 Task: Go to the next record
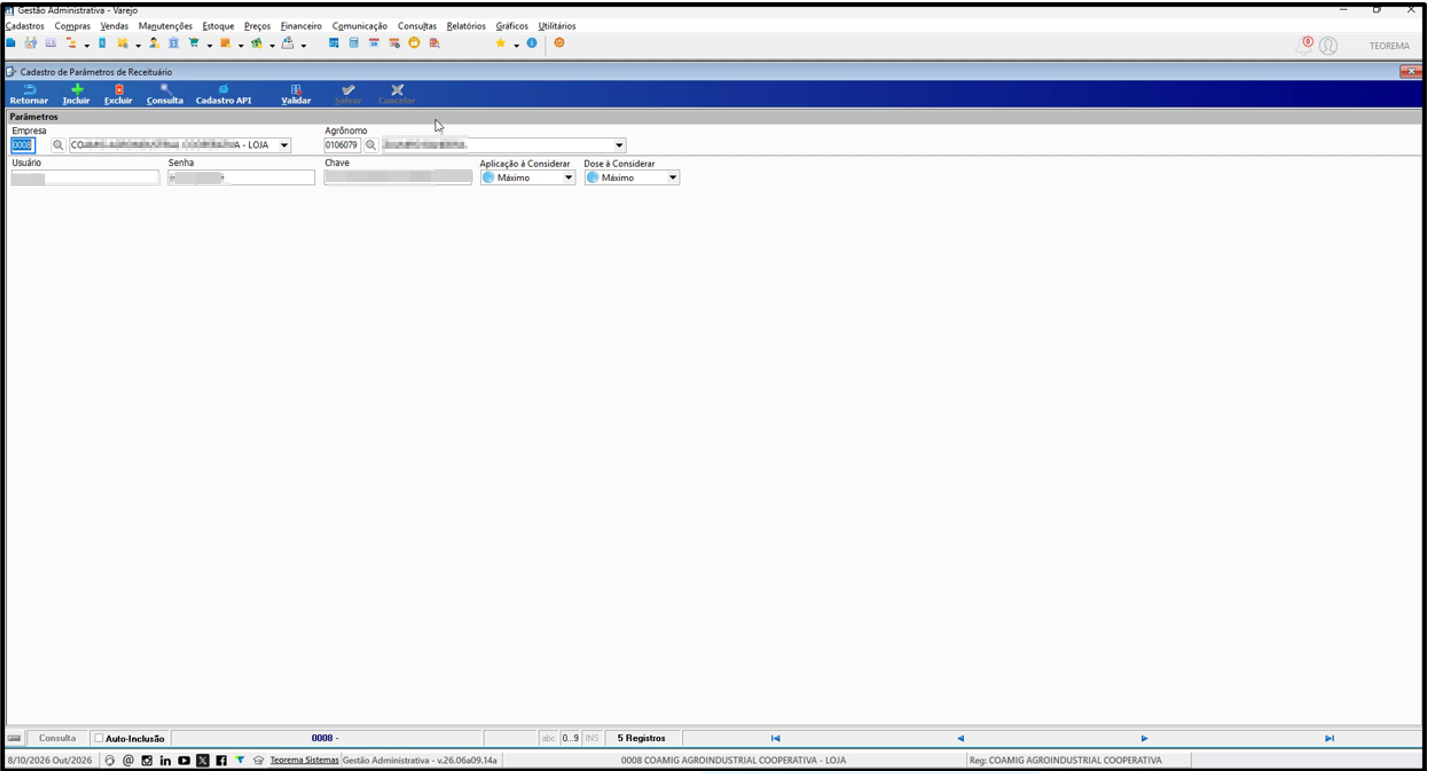coord(1144,739)
